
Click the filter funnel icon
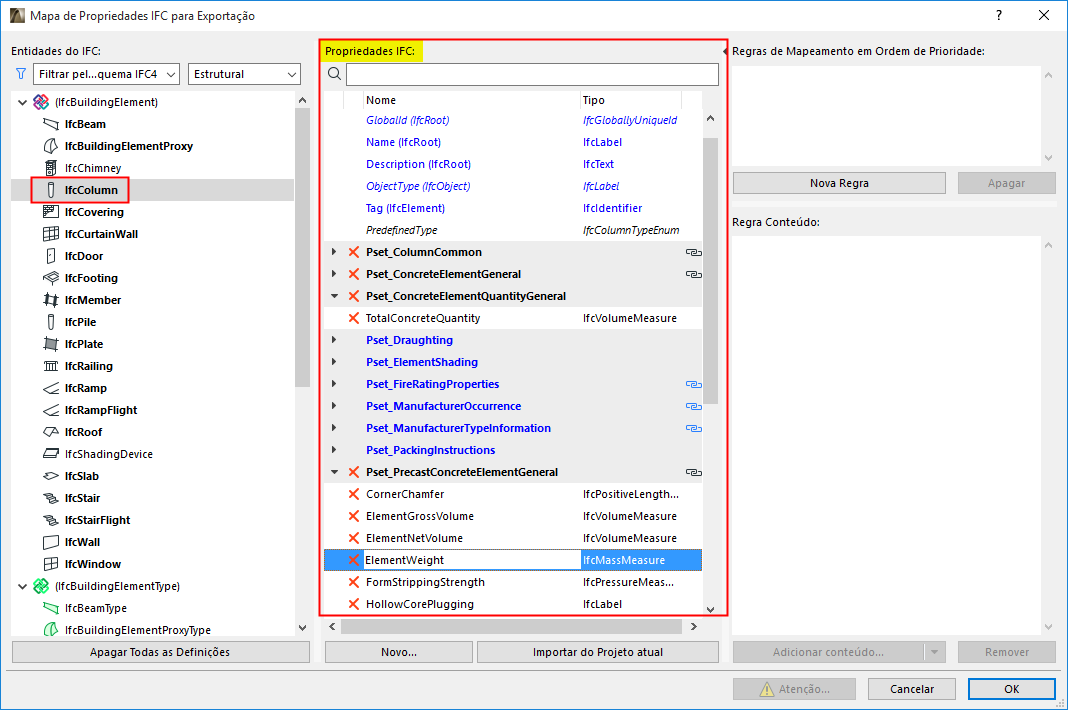click(21, 74)
